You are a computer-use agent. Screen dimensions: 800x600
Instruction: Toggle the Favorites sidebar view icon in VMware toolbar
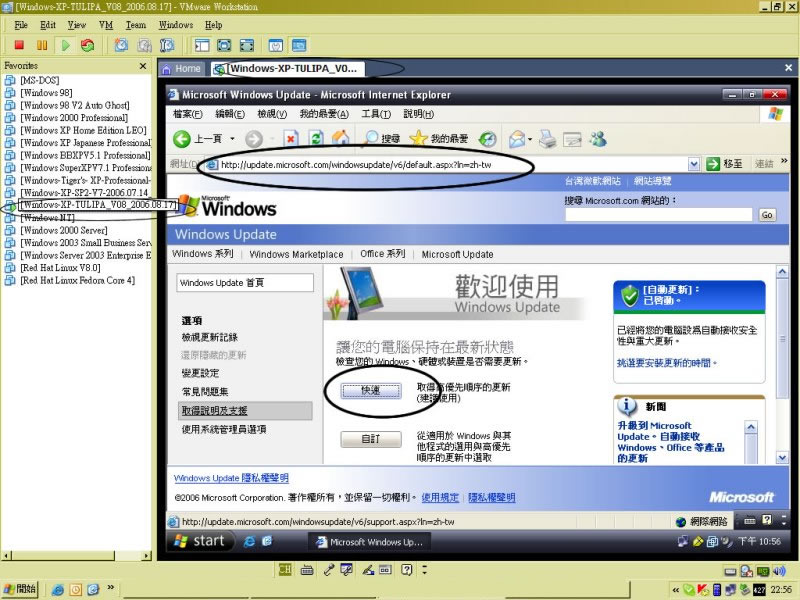[202, 45]
